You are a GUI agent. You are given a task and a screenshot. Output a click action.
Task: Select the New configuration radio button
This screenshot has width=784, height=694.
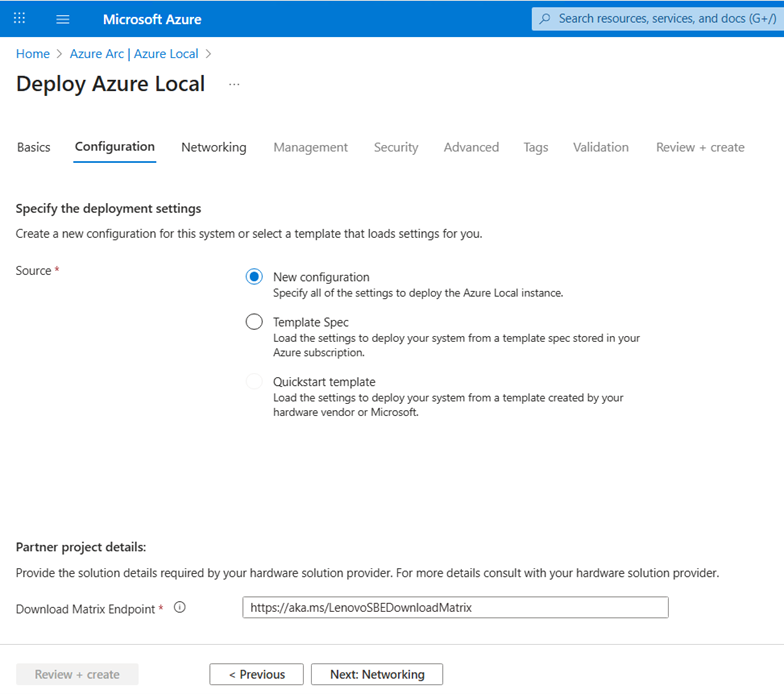click(x=254, y=276)
